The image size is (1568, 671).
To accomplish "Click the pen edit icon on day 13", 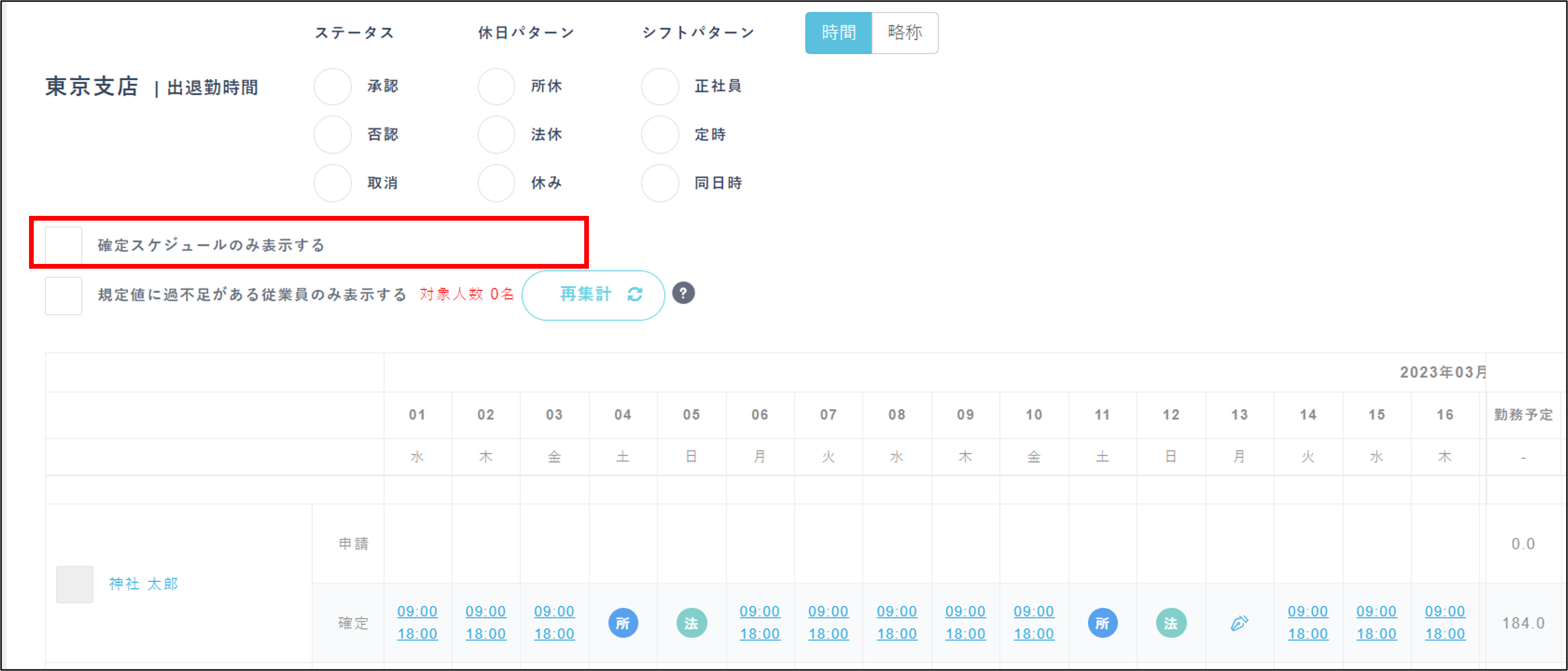I will (x=1239, y=623).
